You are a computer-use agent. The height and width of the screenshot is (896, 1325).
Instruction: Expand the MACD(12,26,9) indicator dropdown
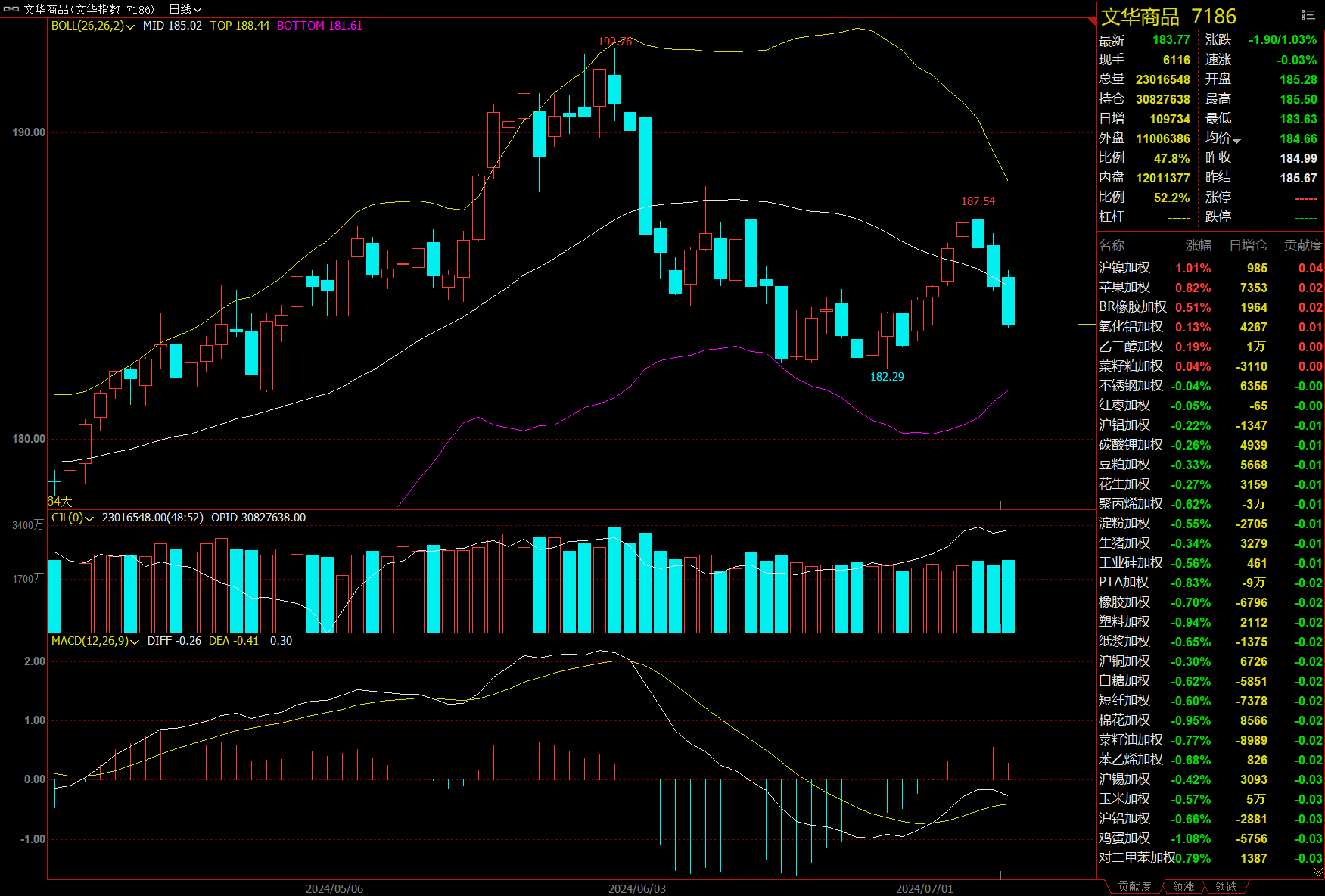135,642
